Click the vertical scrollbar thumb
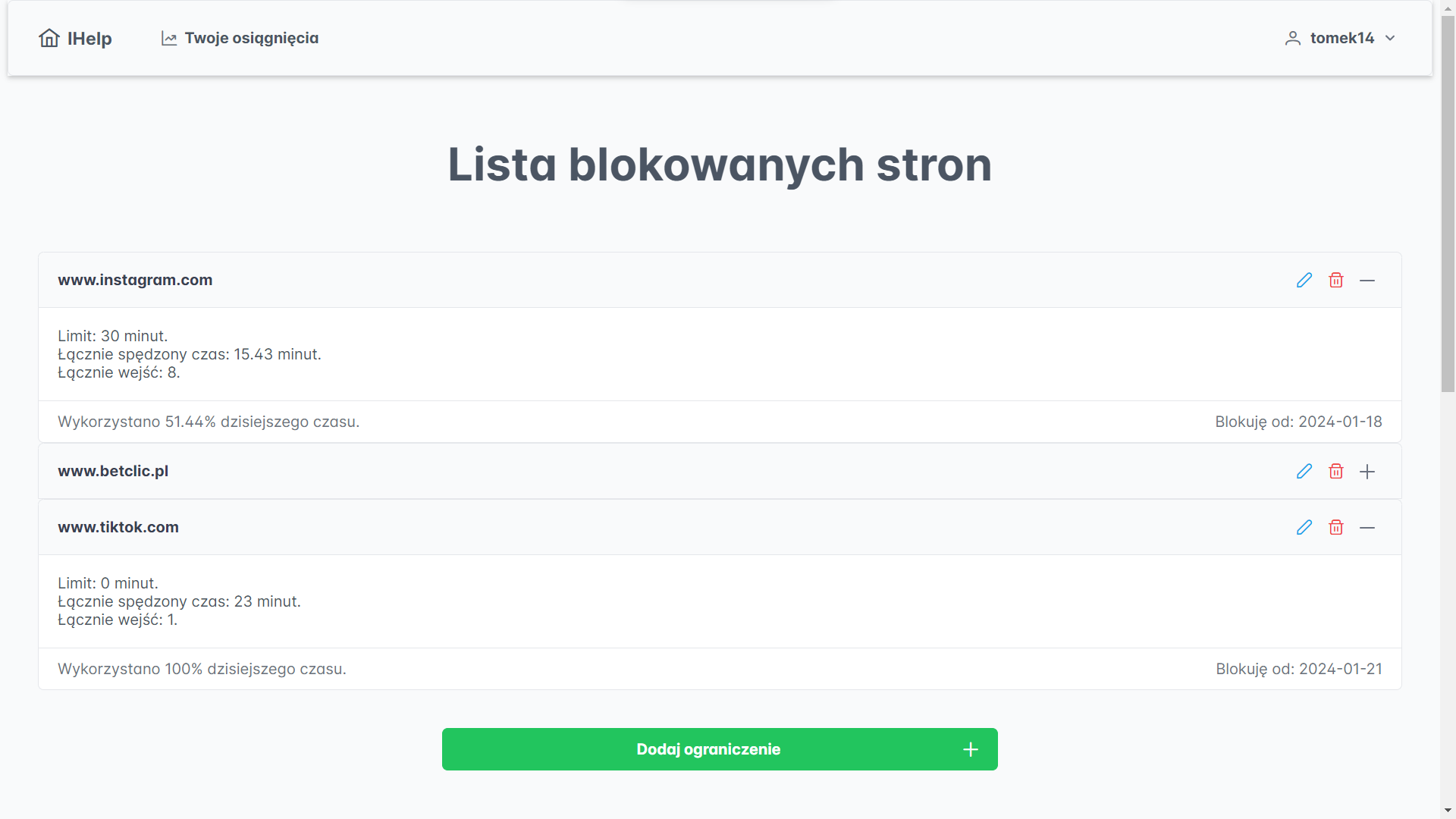This screenshot has width=1456, height=819. click(x=1448, y=205)
